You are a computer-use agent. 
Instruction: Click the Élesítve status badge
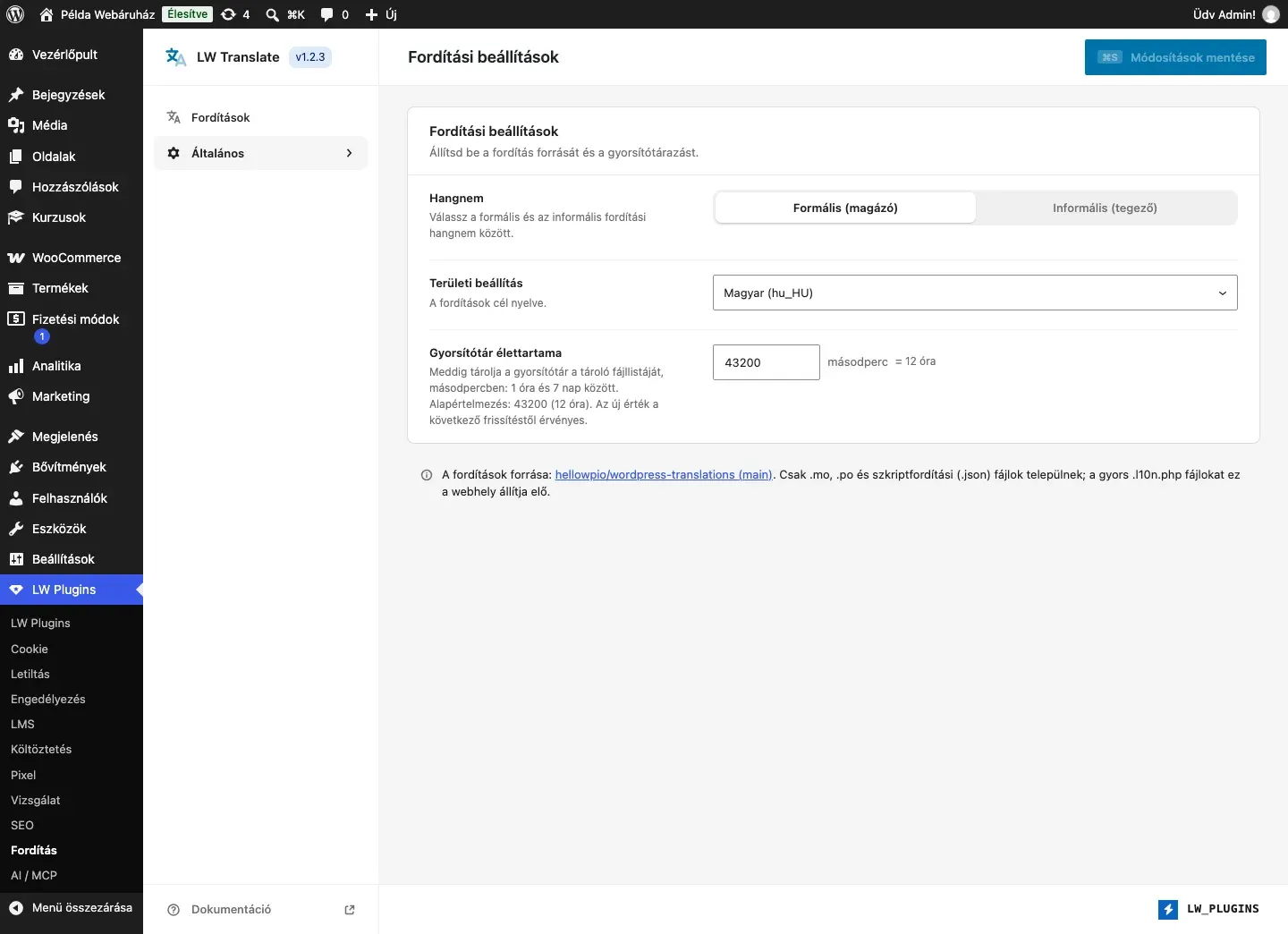(x=188, y=14)
